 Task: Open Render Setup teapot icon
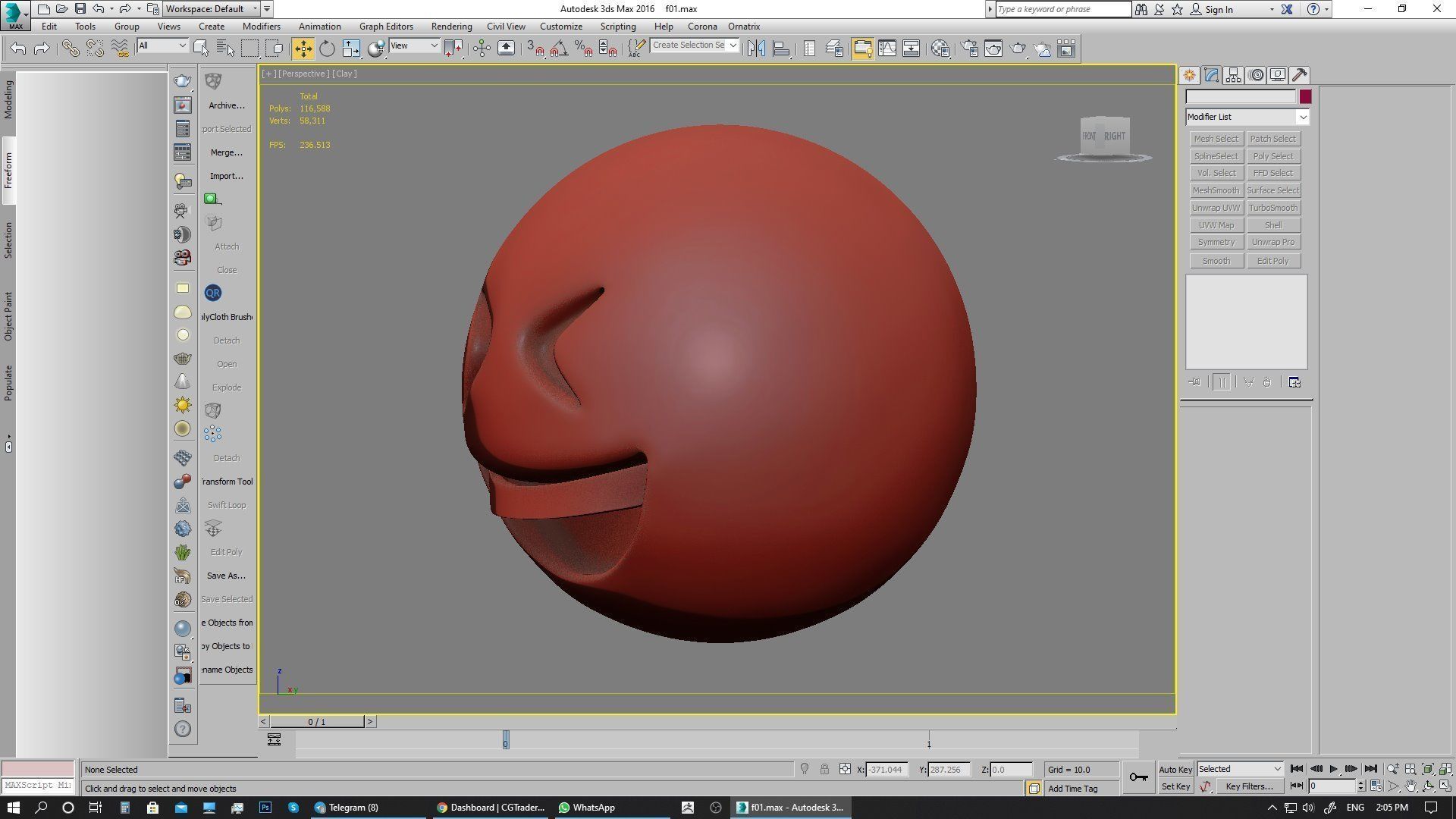[969, 49]
